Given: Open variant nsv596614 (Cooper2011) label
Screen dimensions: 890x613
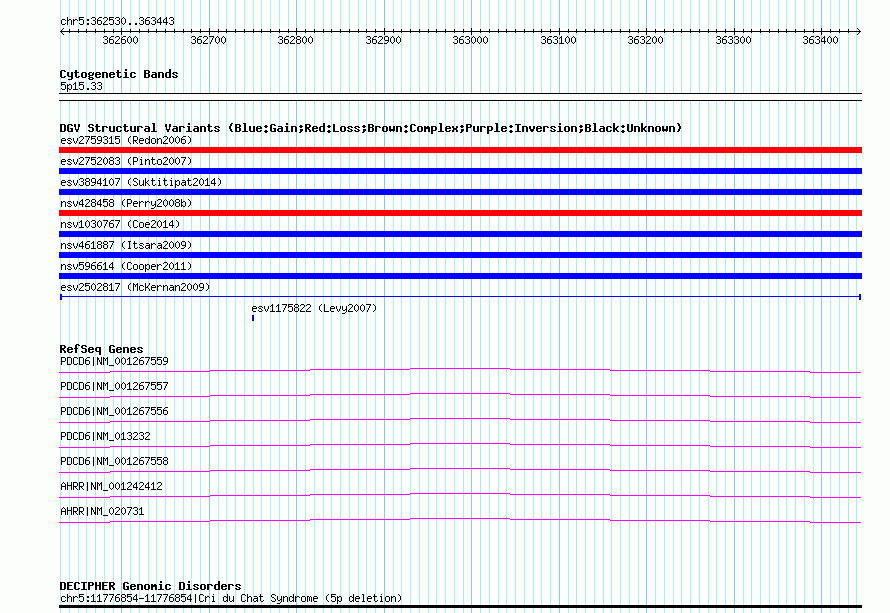Looking at the screenshot, I should [126, 266].
